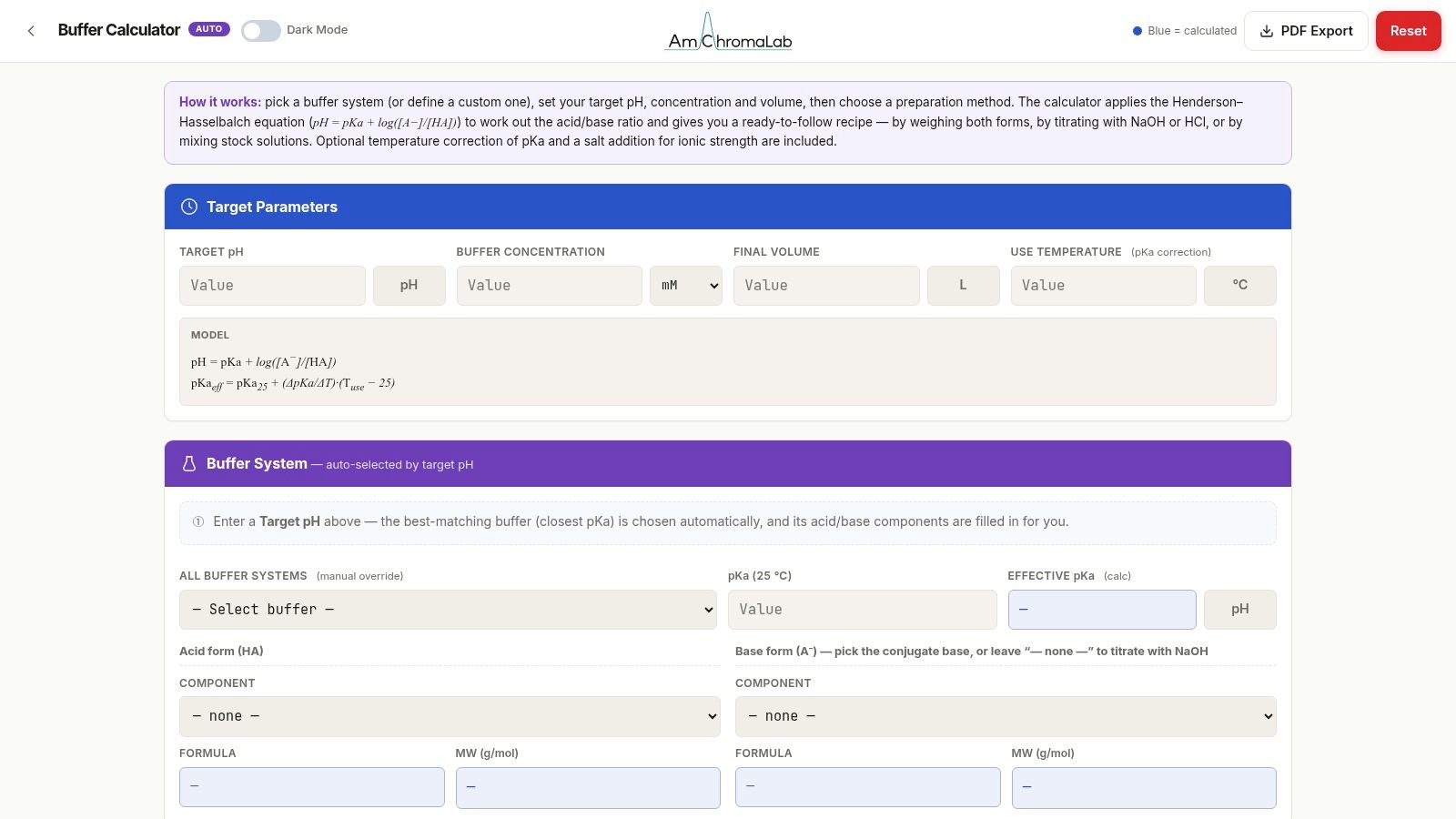
Task: Focus the Buffer Concentration value field
Action: click(550, 286)
